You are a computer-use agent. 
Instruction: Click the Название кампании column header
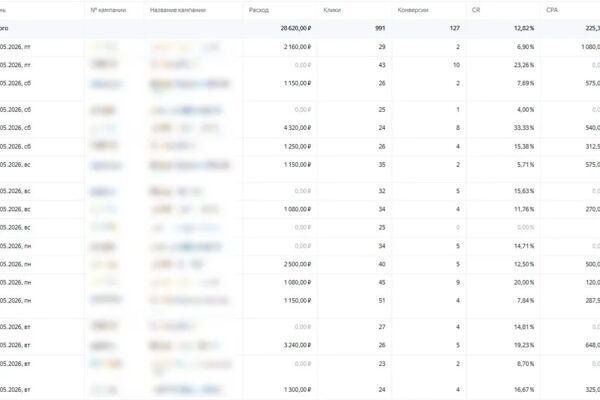pyautogui.click(x=178, y=10)
